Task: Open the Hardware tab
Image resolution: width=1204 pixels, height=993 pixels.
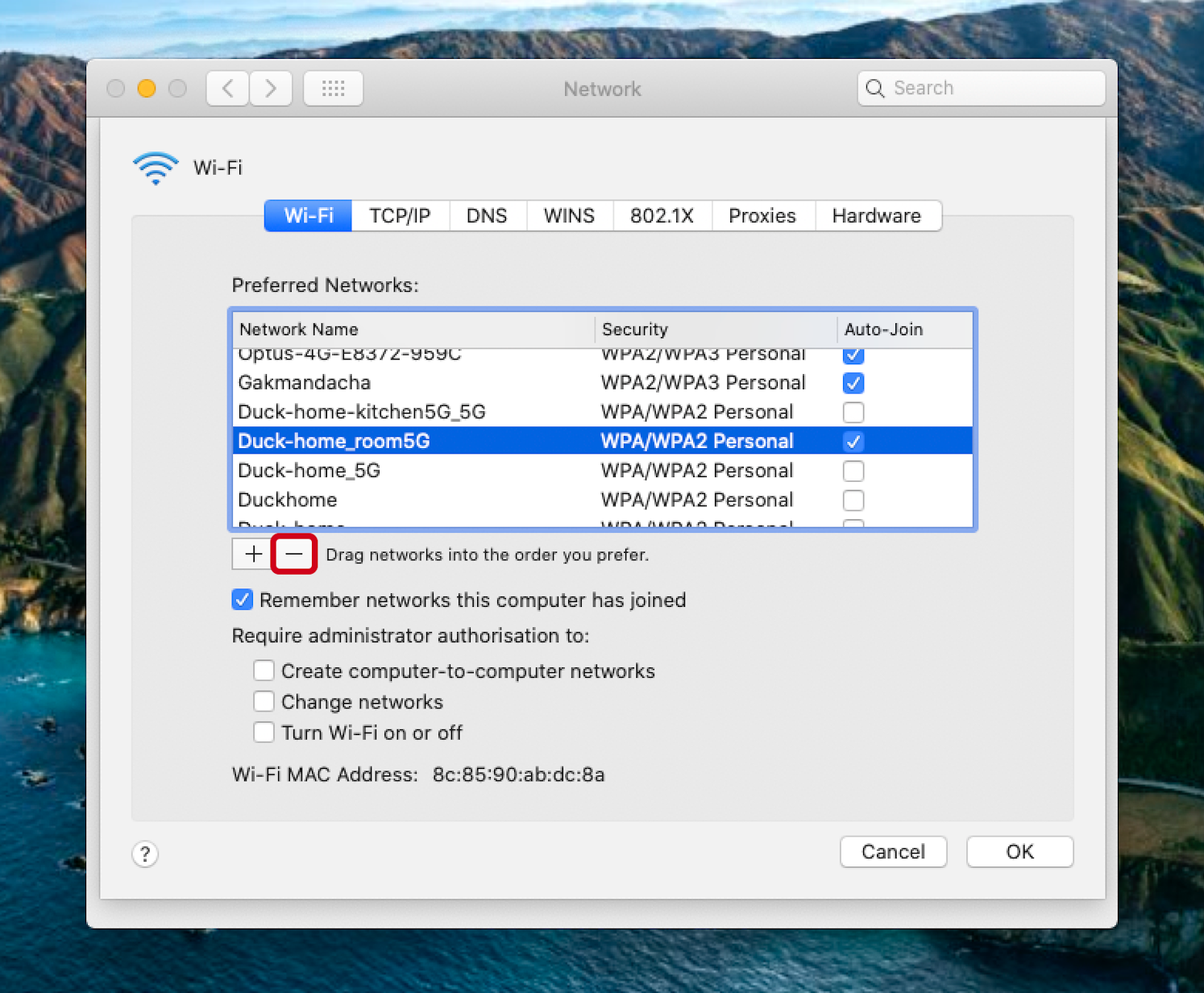Action: (x=877, y=215)
